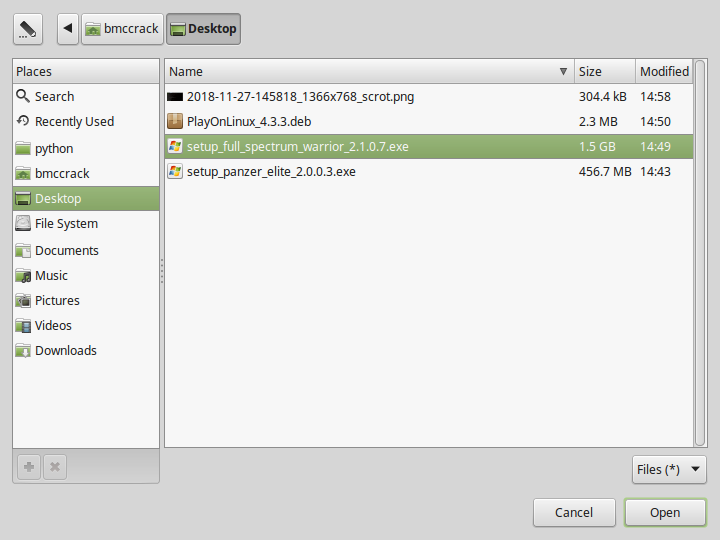The height and width of the screenshot is (540, 720).
Task: Click the 14:43 modified time
Action: tap(655, 171)
